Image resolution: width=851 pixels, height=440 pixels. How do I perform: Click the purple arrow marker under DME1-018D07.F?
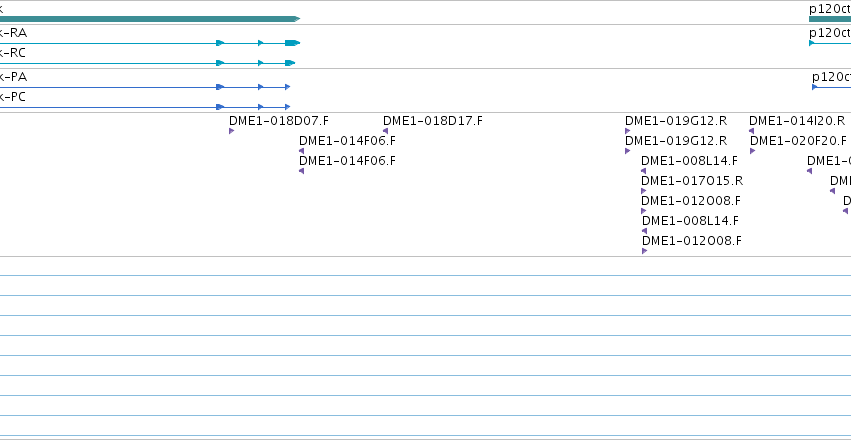click(x=231, y=131)
